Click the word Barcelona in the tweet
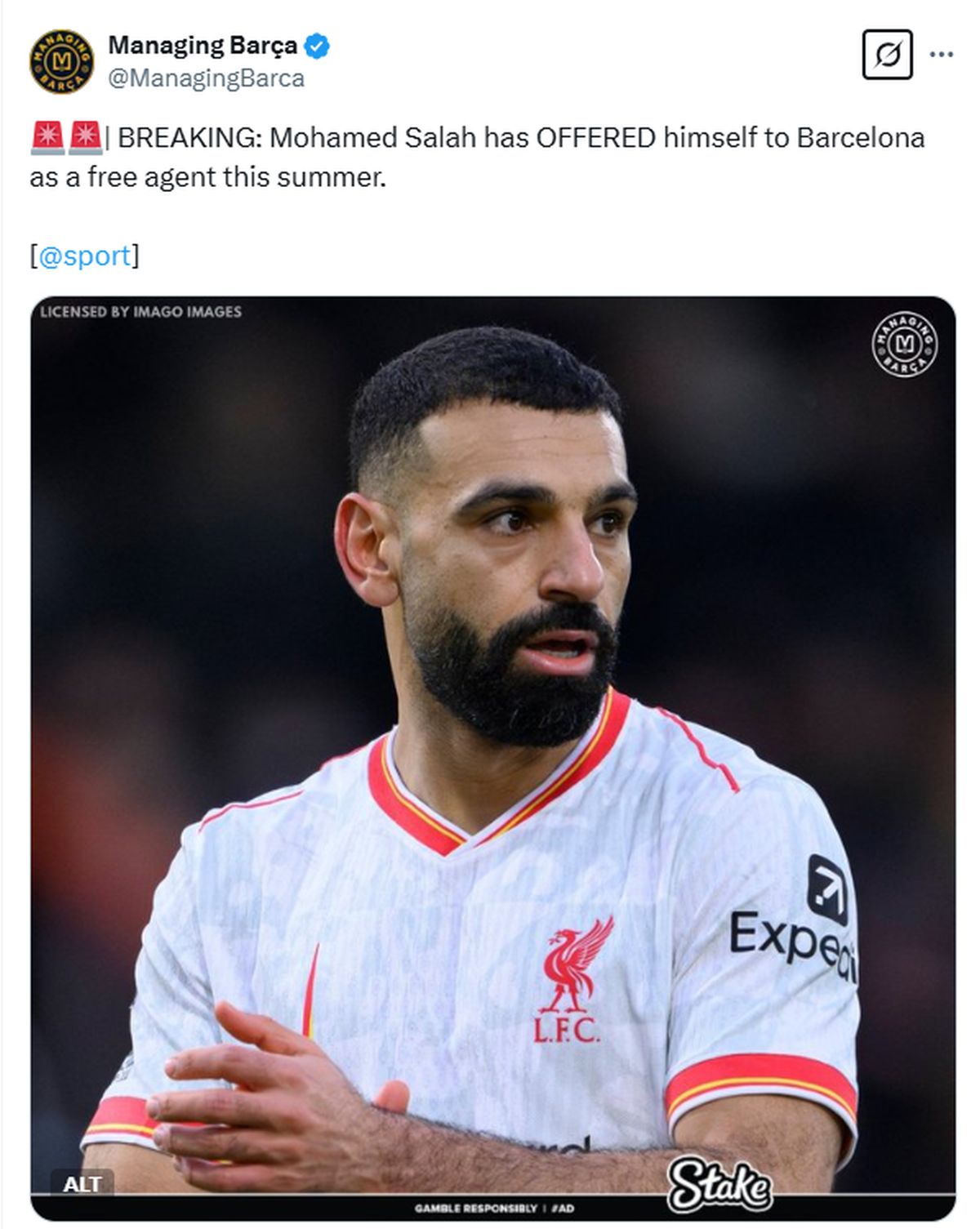Screen dimensions: 980x1229 click(860, 137)
